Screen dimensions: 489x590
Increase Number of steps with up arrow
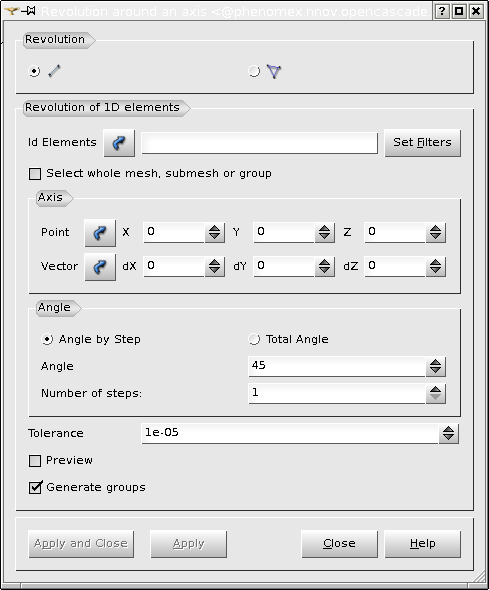pos(436,389)
